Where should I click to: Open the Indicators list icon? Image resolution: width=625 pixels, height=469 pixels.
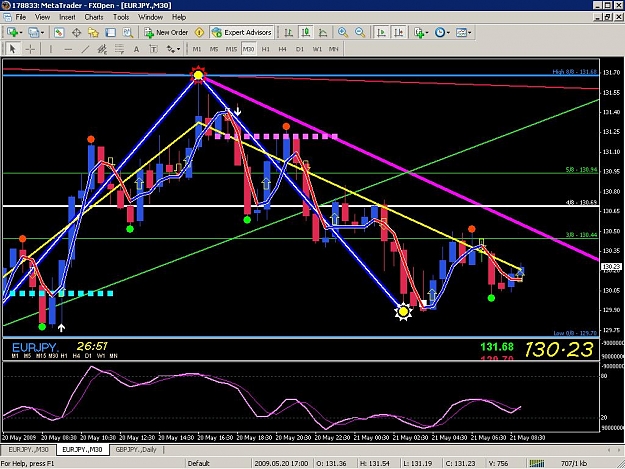[419, 32]
